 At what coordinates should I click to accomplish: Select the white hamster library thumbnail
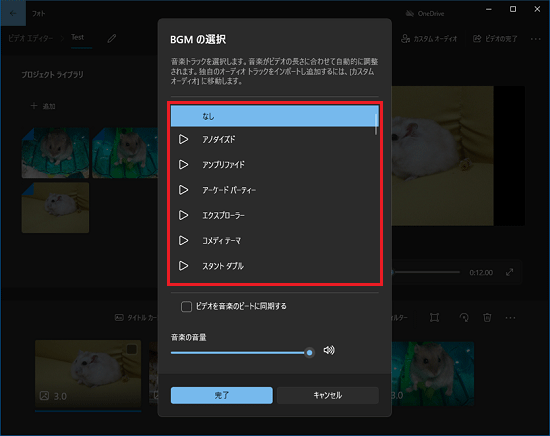55,208
